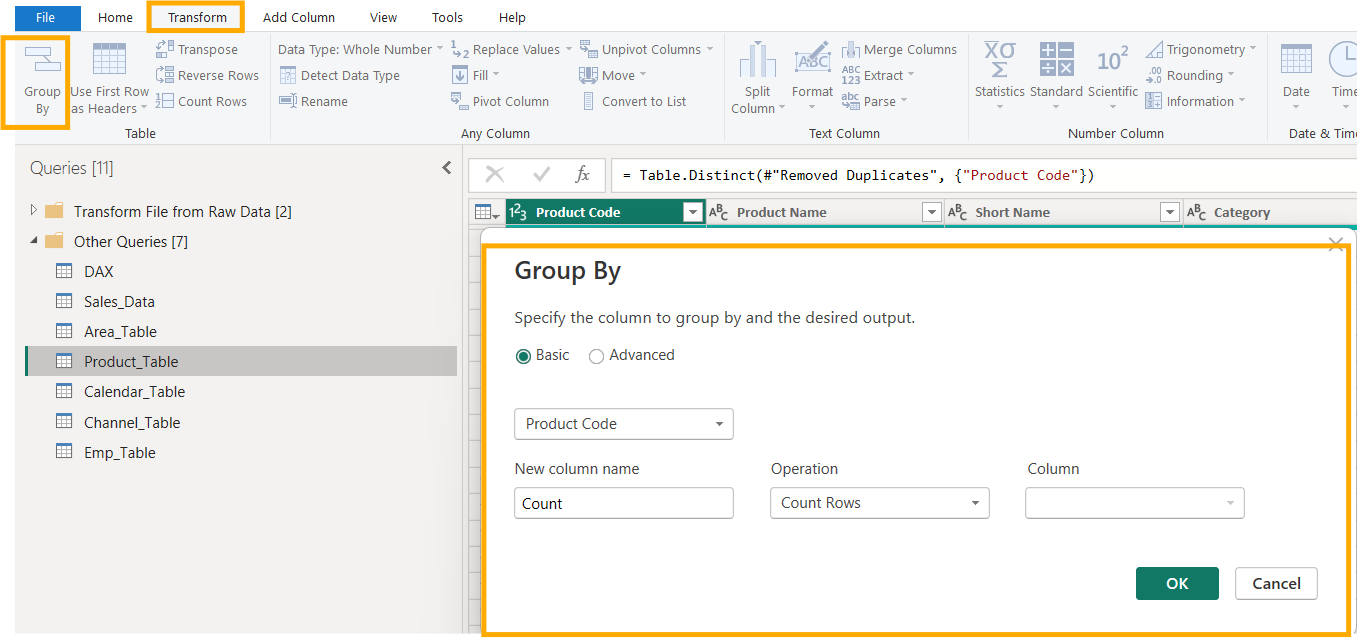The height and width of the screenshot is (638, 1357).
Task: Open the Parse menu
Action: click(x=874, y=101)
